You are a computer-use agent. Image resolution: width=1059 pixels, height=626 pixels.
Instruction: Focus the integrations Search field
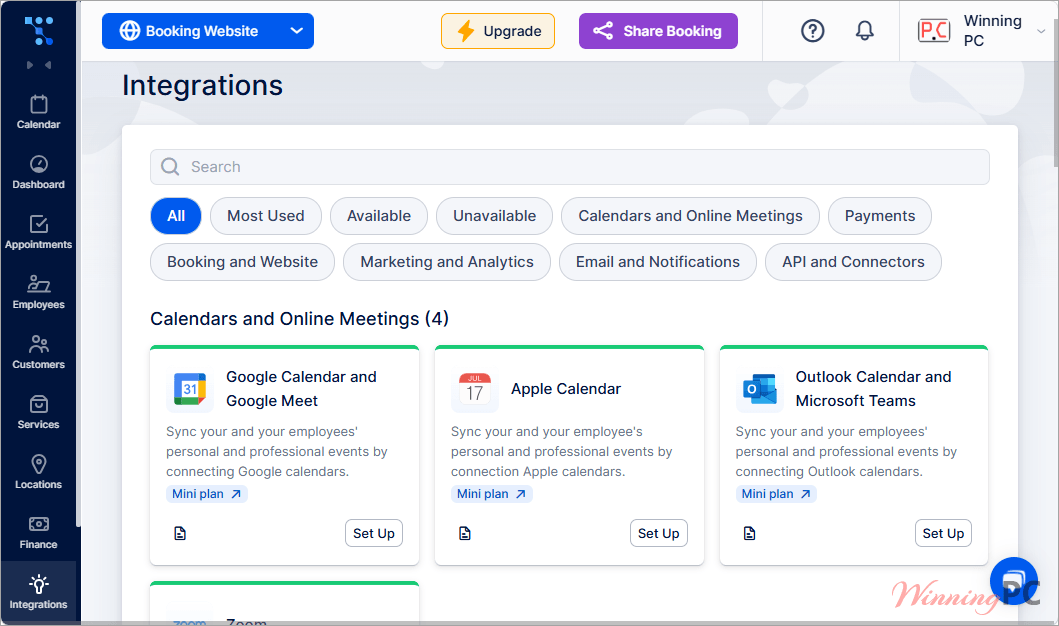(x=570, y=167)
